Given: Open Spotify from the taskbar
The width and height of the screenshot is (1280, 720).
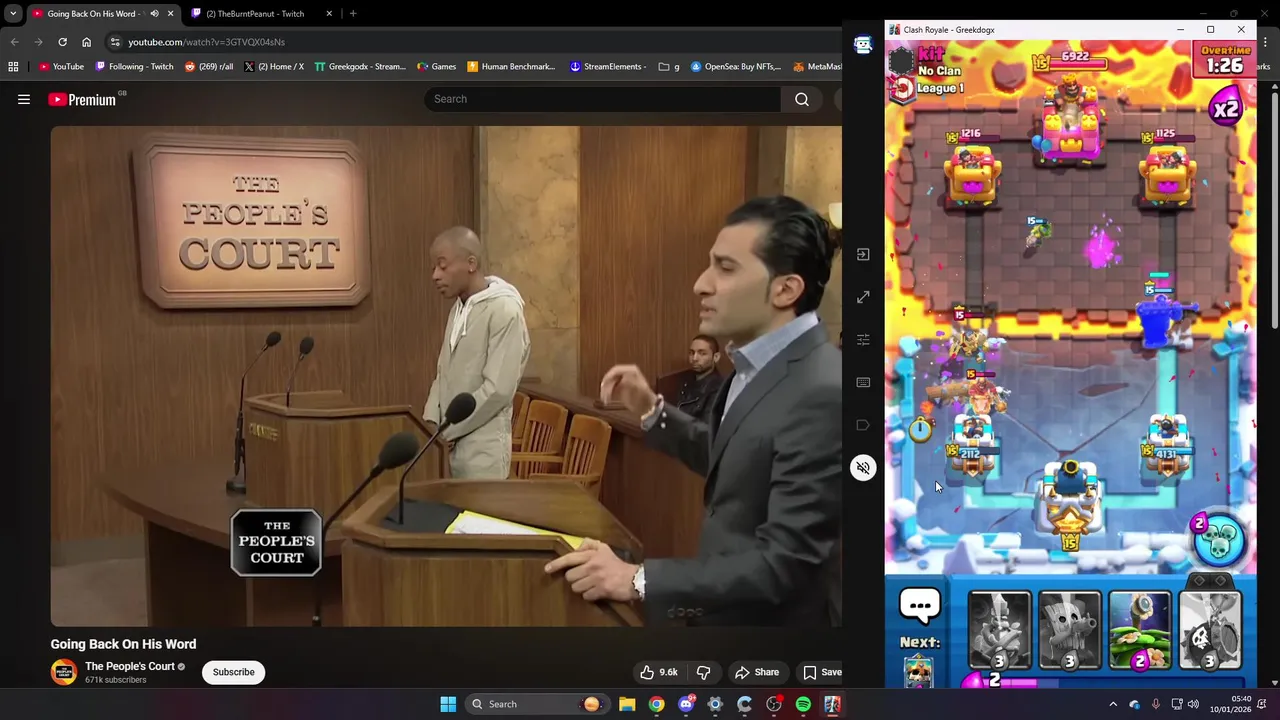Looking at the screenshot, I should 803,704.
